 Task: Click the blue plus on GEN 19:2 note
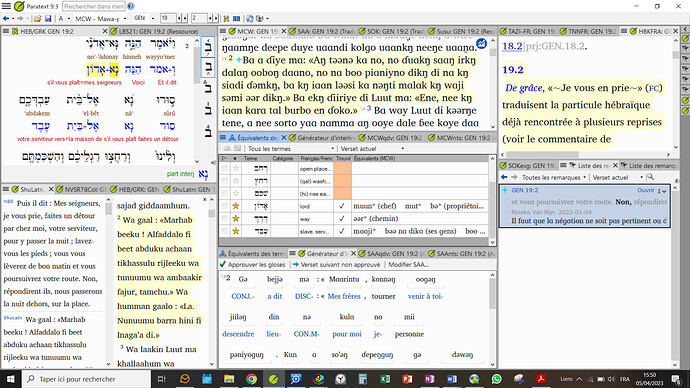click(x=505, y=190)
